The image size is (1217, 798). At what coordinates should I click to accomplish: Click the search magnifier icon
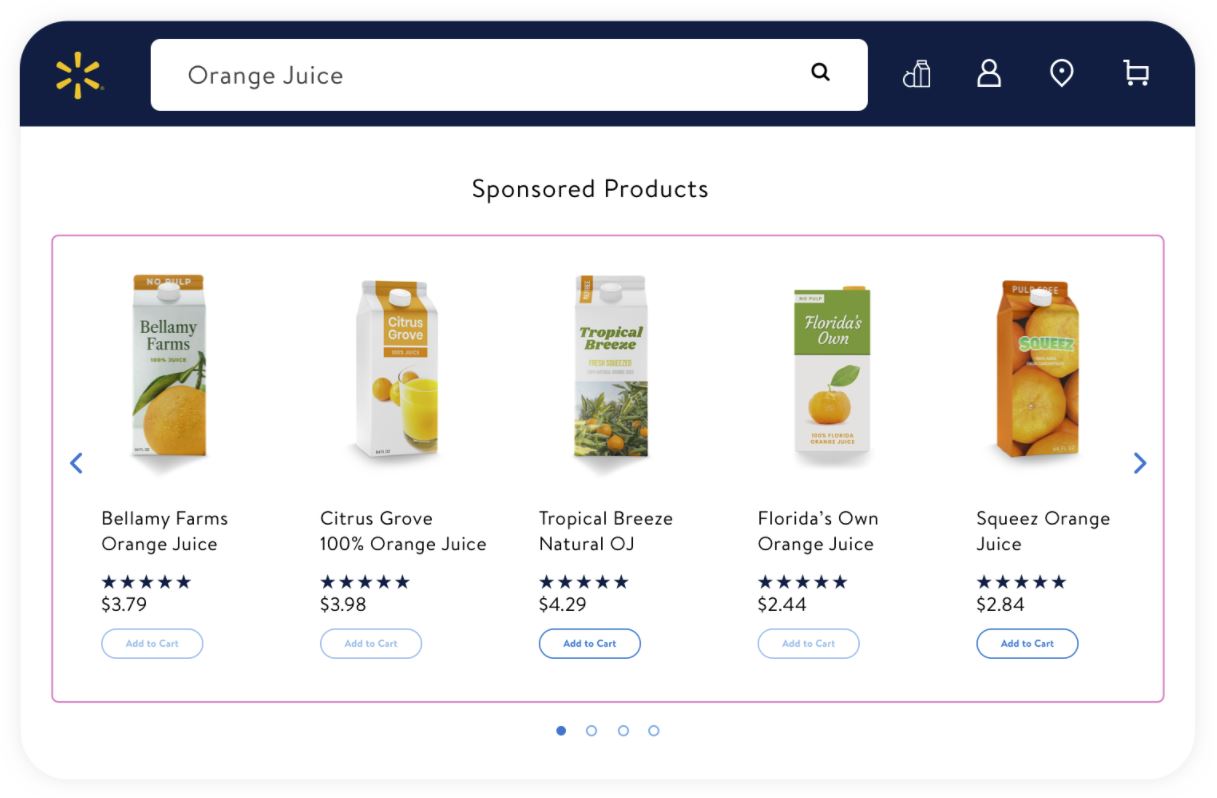[820, 72]
